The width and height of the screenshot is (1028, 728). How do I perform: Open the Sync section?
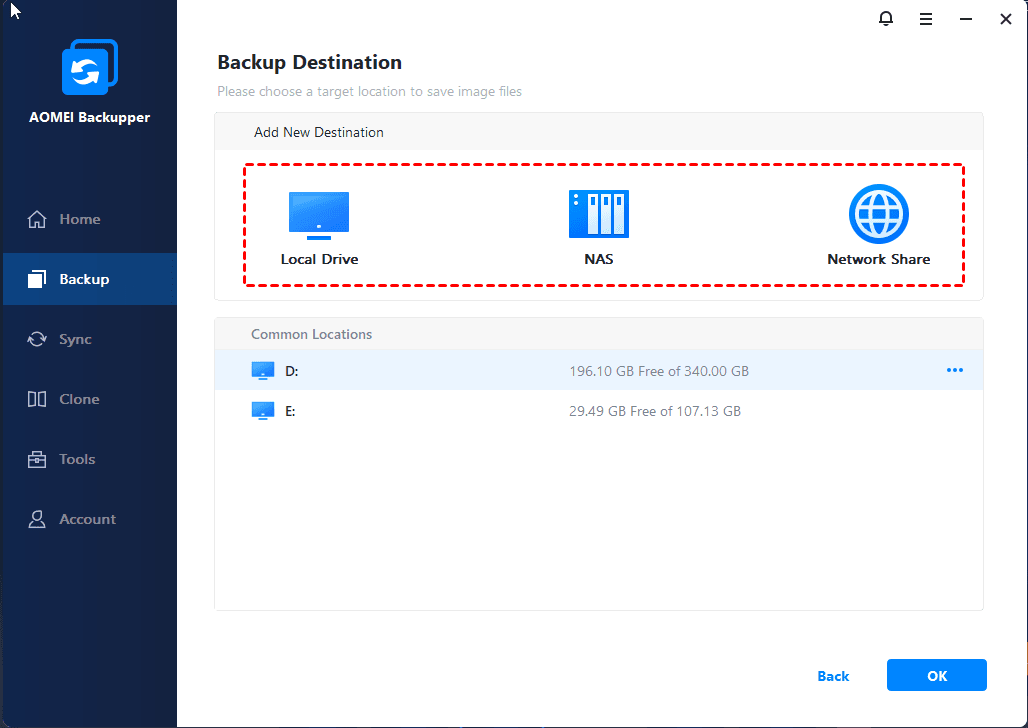(x=75, y=339)
